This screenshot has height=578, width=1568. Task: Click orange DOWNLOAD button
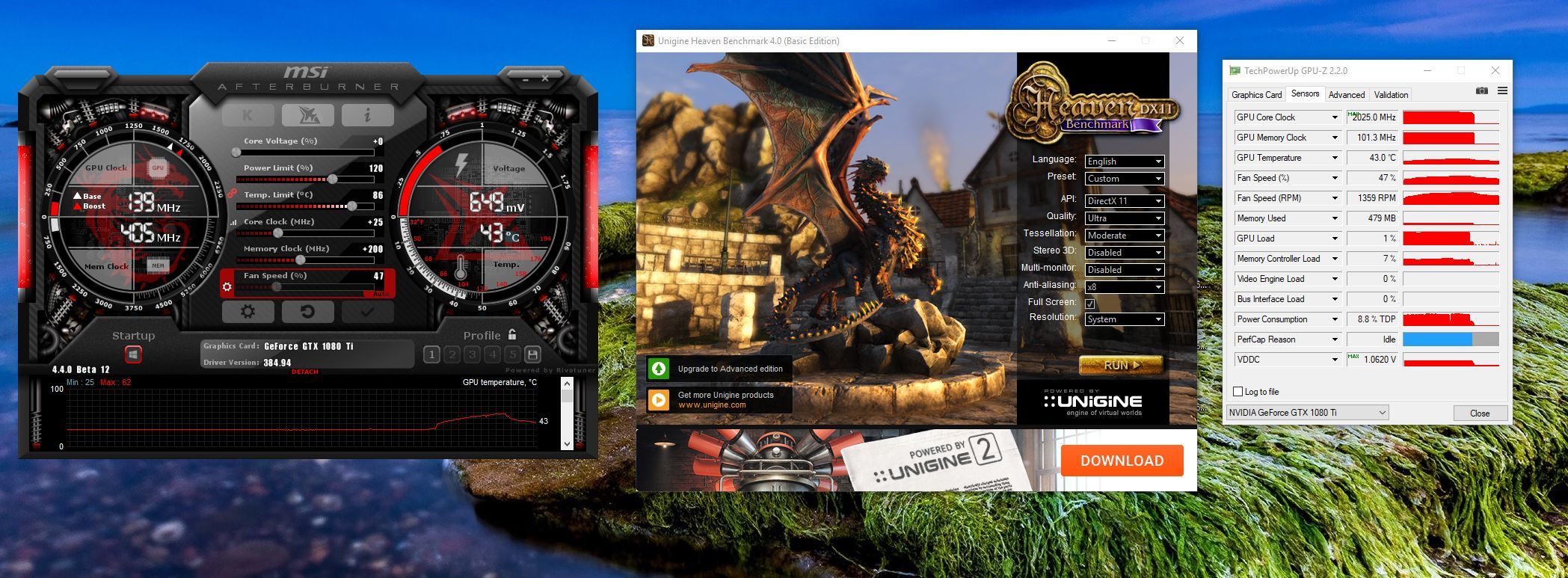tap(1122, 461)
